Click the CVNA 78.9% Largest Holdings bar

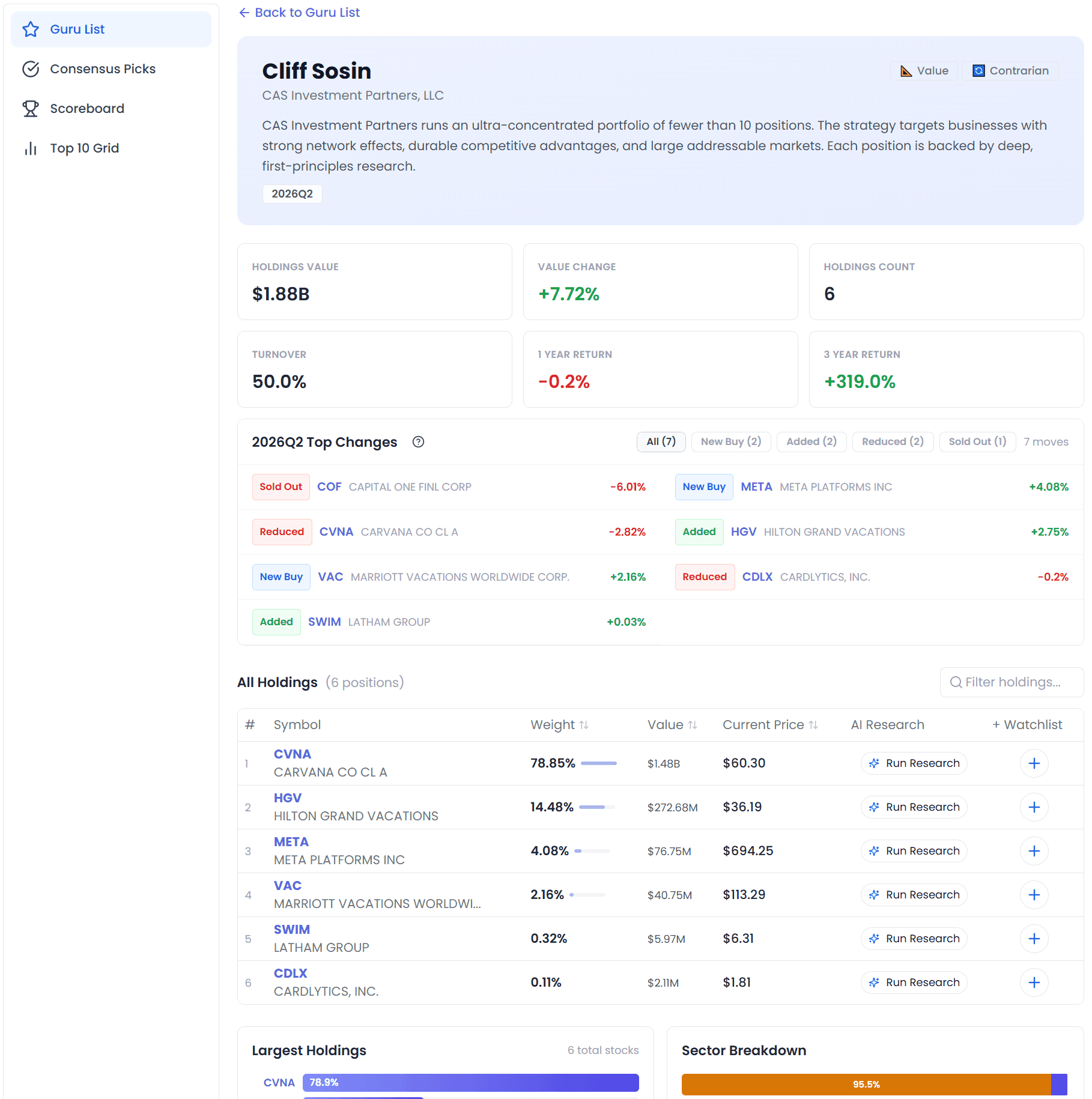tap(471, 1083)
